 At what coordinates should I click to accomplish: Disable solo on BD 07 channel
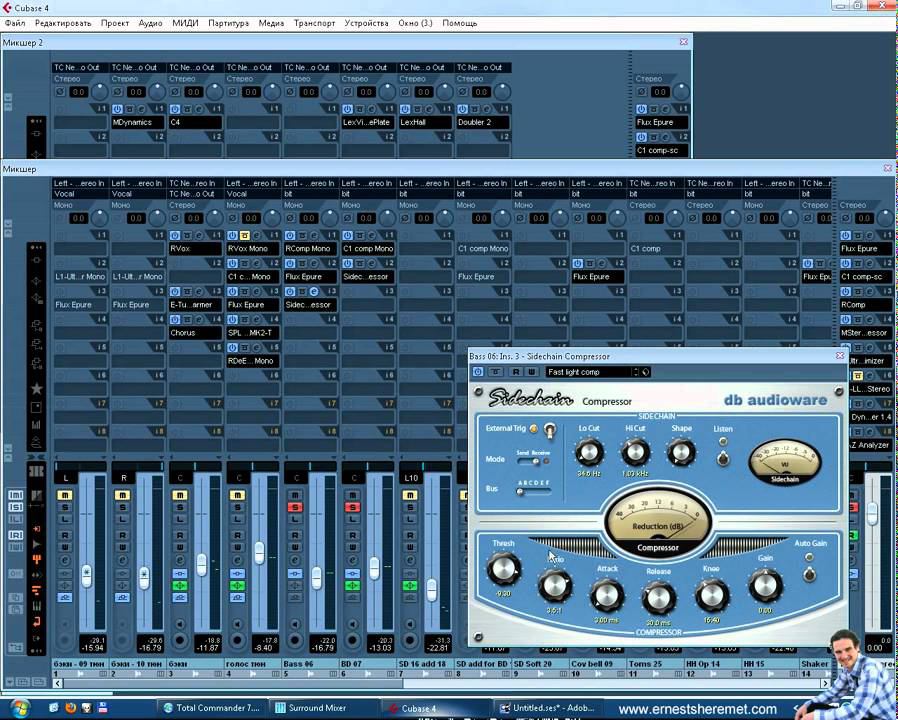coord(352,507)
